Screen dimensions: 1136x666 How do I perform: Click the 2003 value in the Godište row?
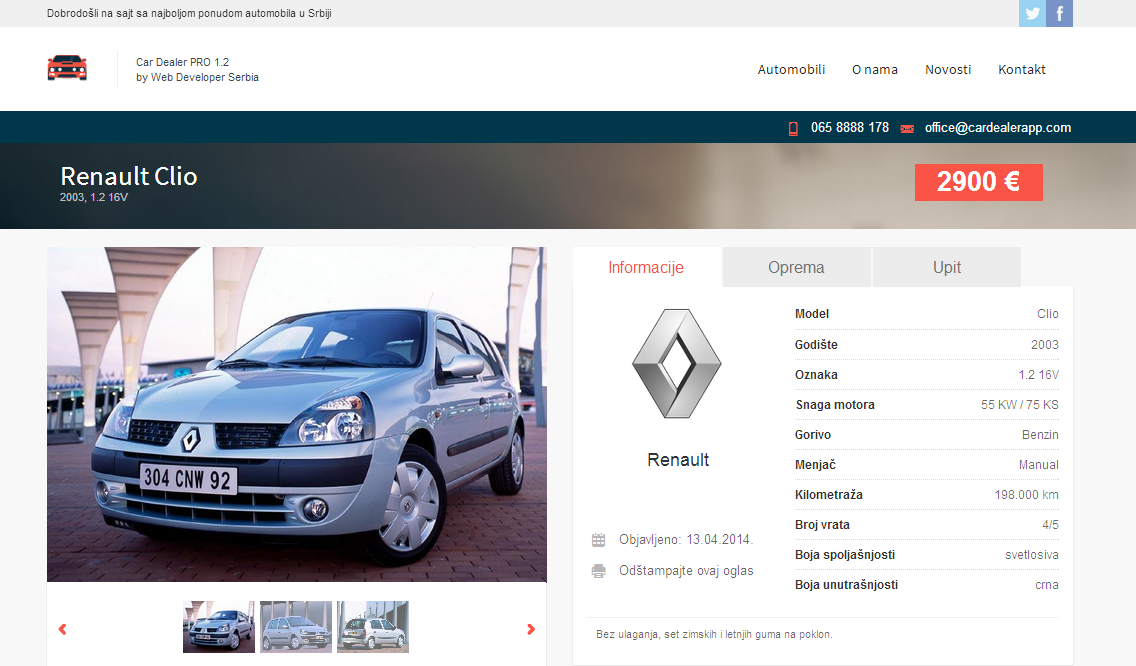click(x=1045, y=345)
